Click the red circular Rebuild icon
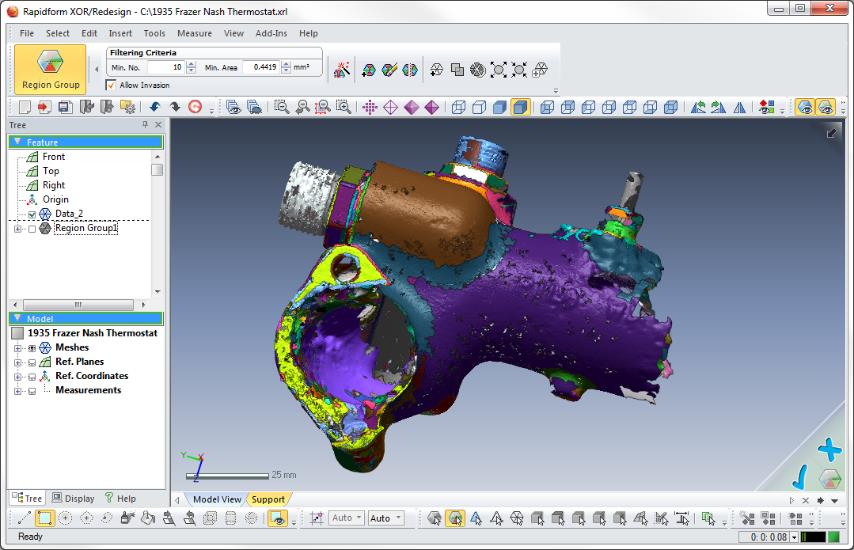This screenshot has width=854, height=550. (195, 107)
